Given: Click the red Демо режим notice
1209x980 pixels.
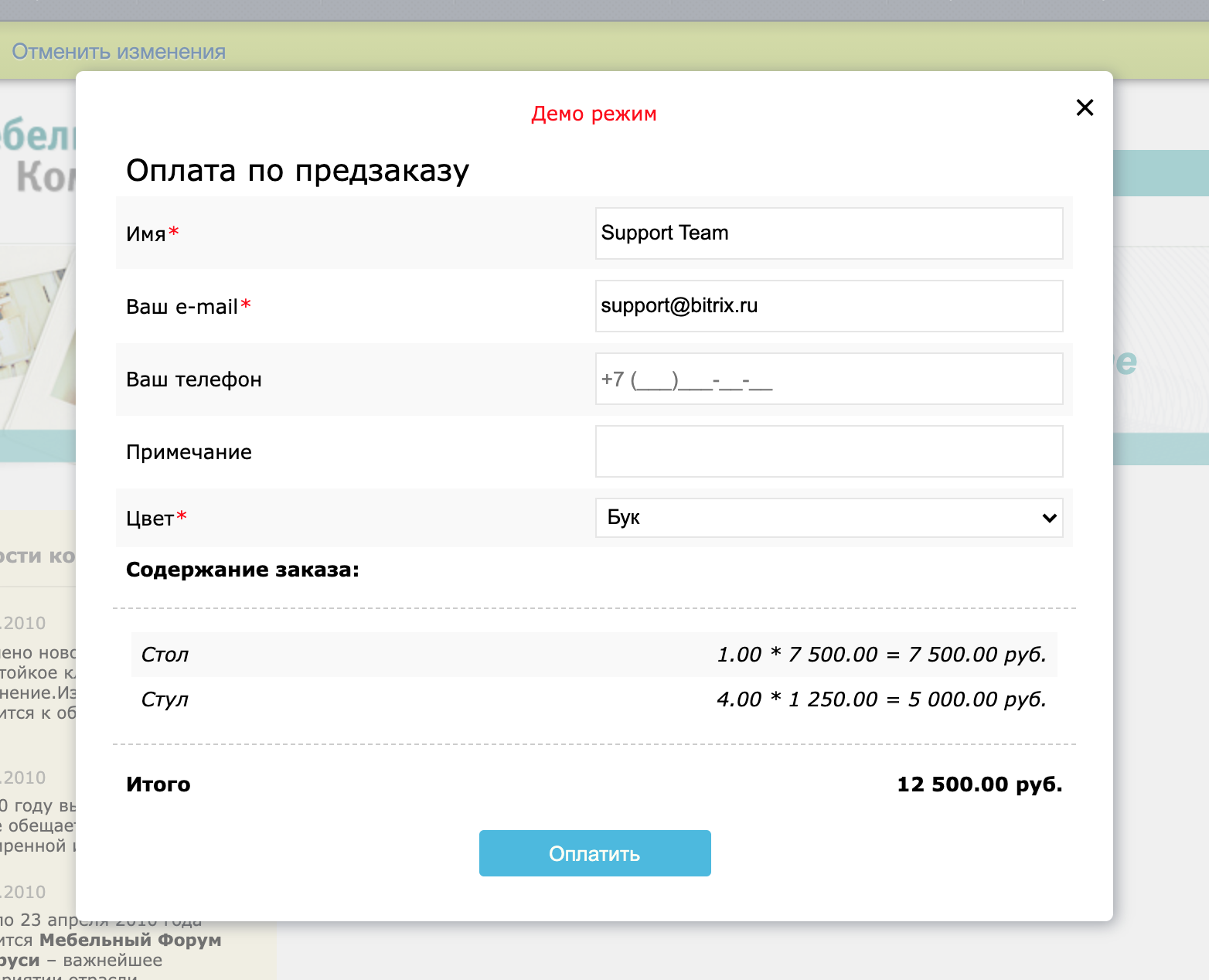Looking at the screenshot, I should point(594,114).
